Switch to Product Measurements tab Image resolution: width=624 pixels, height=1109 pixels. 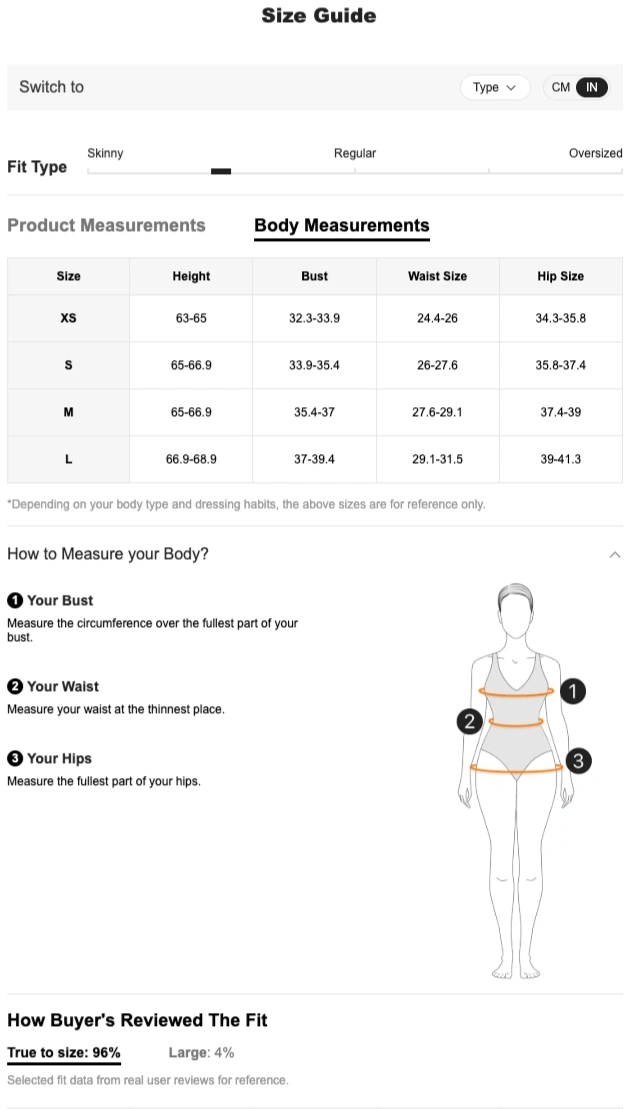[x=106, y=226]
